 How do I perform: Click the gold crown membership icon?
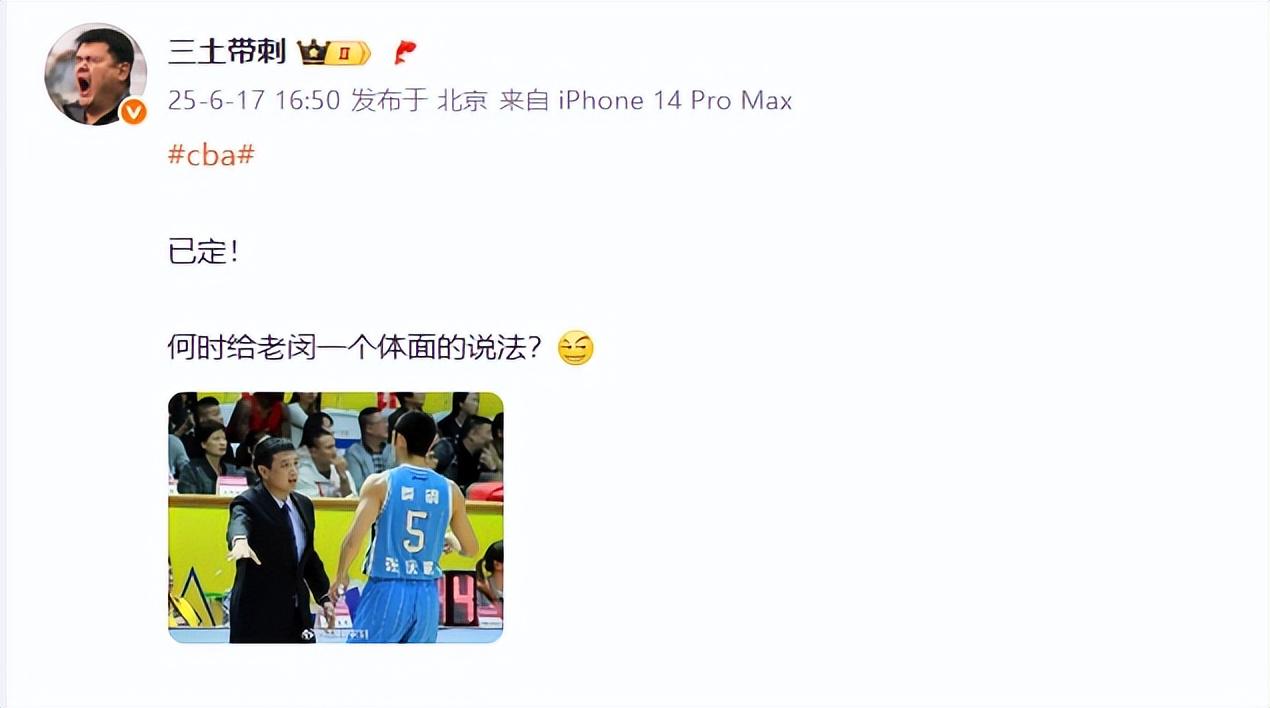pyautogui.click(x=312, y=52)
